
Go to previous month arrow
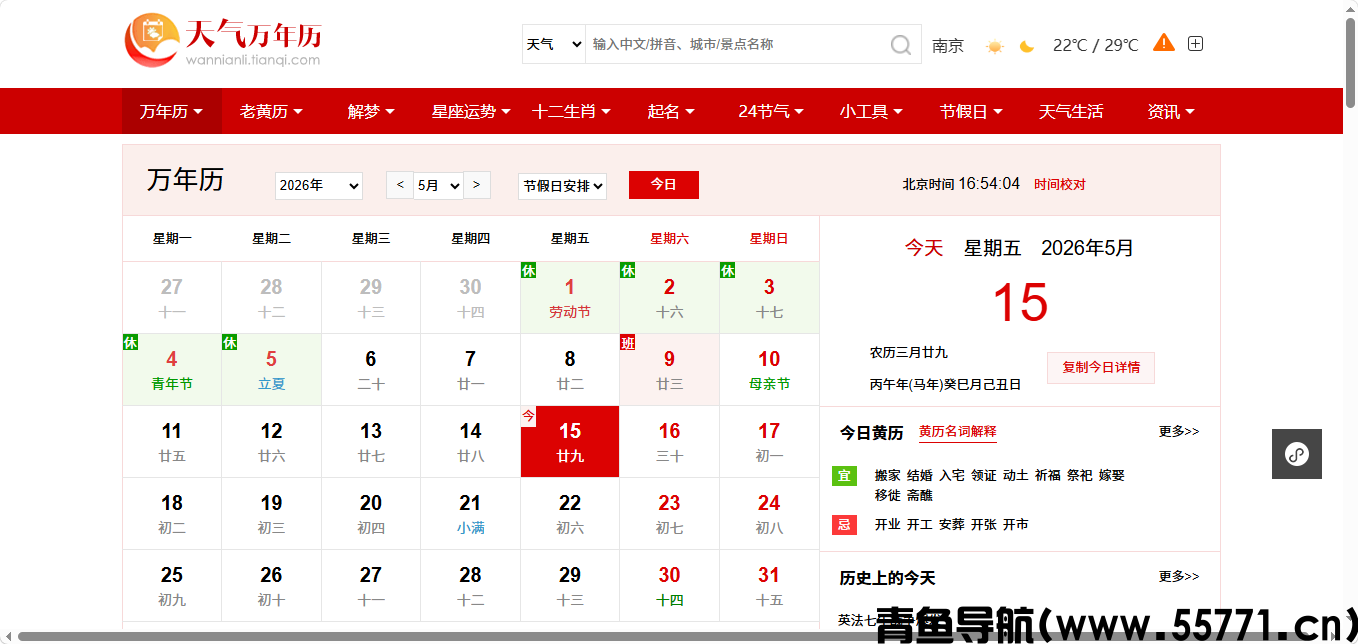coord(400,185)
